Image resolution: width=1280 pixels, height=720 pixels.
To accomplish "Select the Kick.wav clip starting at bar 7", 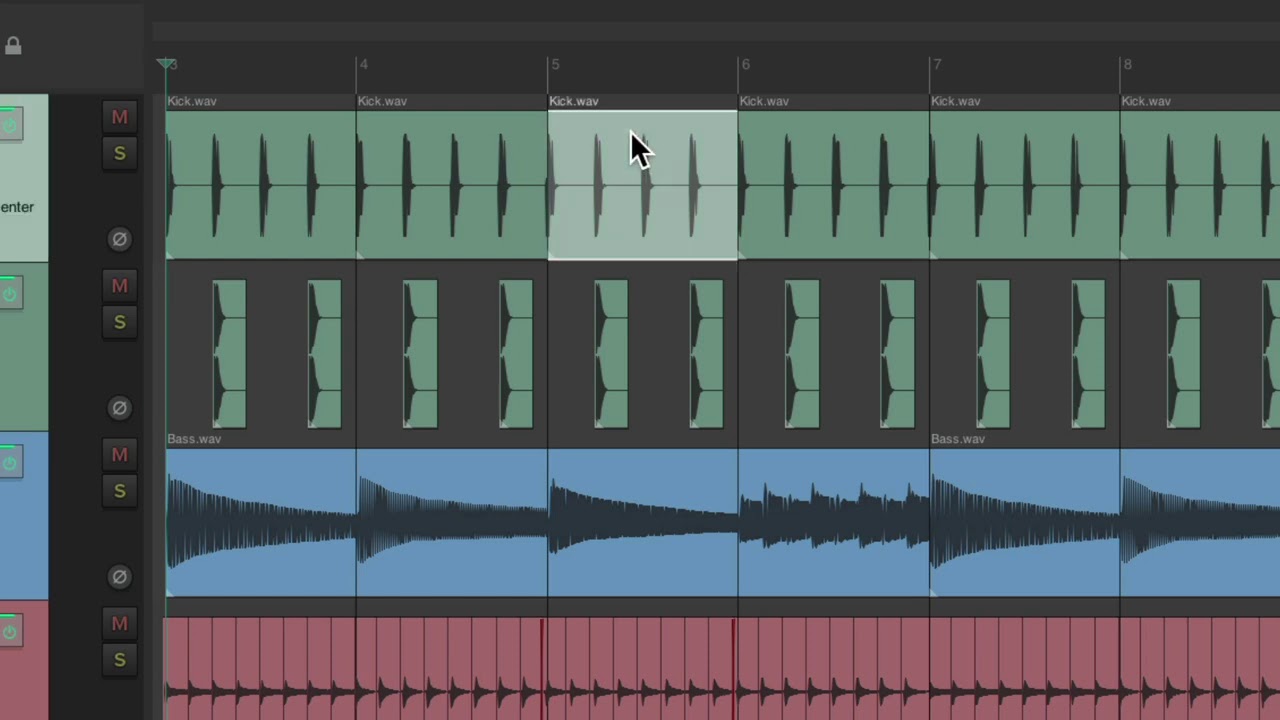I will coord(1025,185).
